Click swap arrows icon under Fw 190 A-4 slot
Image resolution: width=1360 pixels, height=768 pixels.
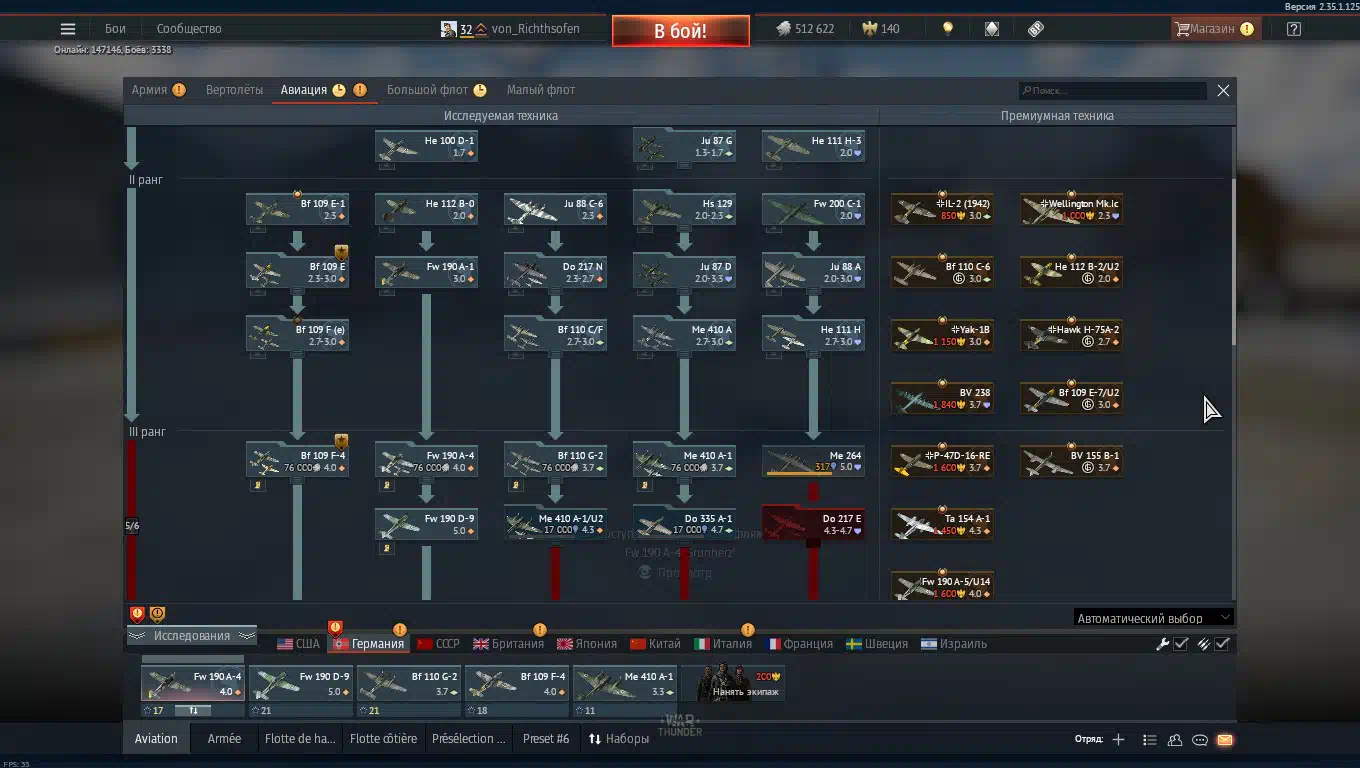pyautogui.click(x=193, y=711)
